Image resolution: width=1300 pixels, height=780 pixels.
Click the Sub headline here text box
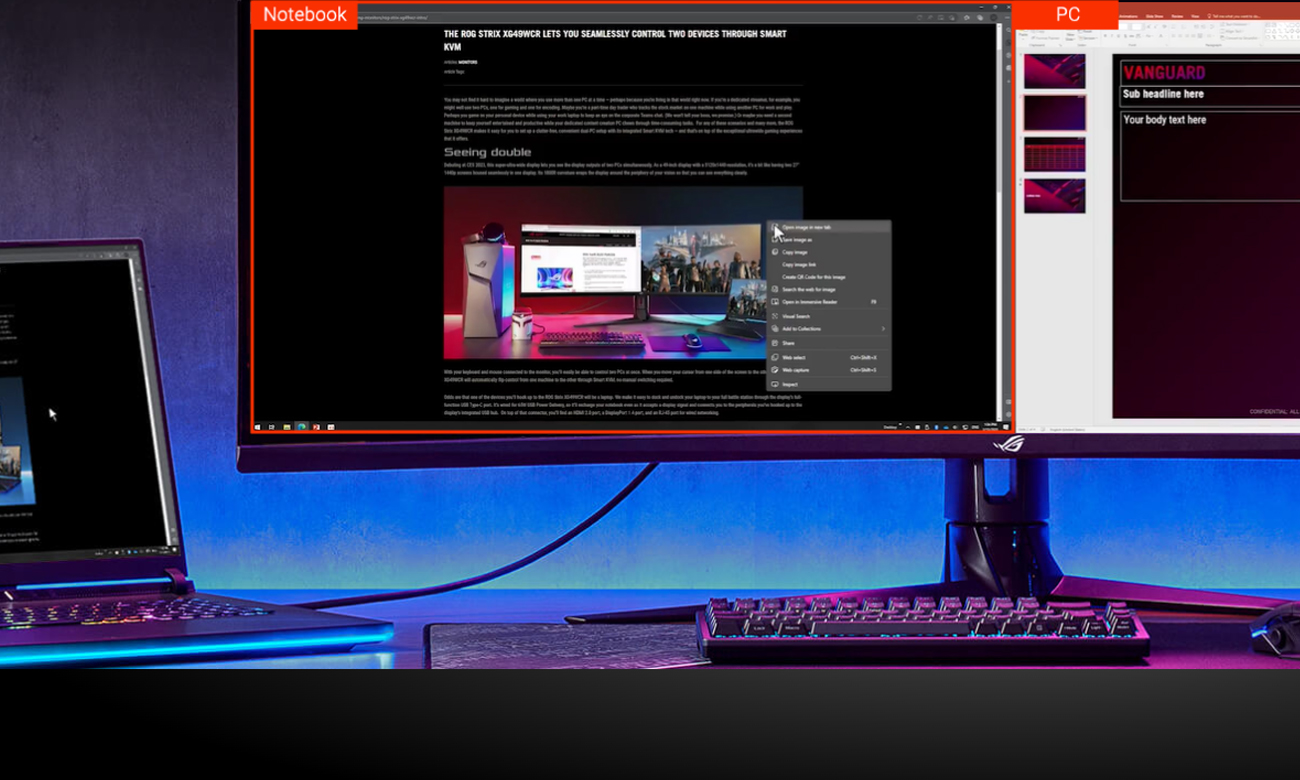pos(1210,95)
